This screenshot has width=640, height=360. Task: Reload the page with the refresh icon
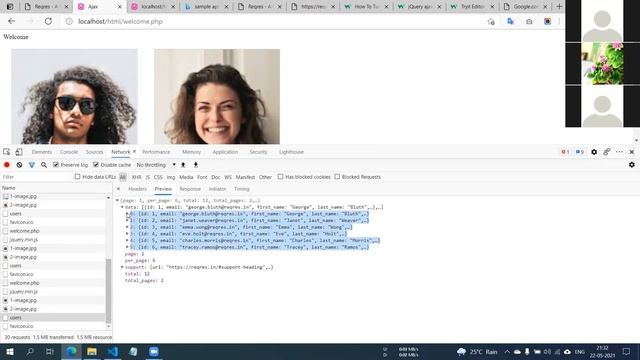click(48, 21)
